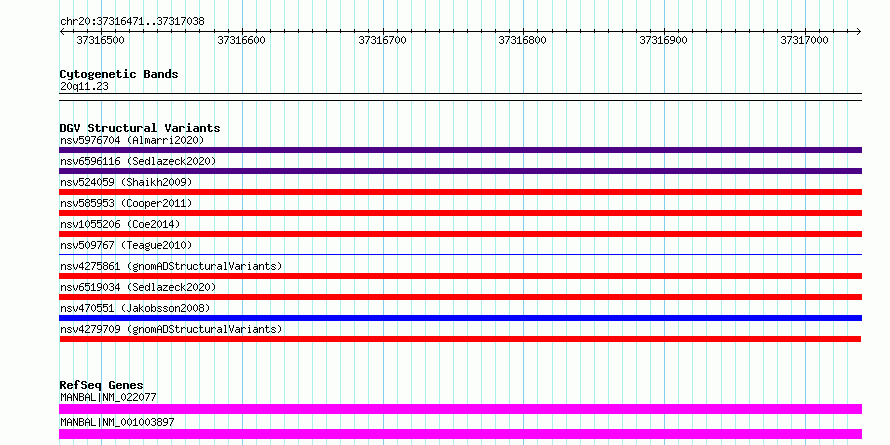The height and width of the screenshot is (445, 890).
Task: Select the nsv1055206 (Coe2014) red bar
Action: 460,234
